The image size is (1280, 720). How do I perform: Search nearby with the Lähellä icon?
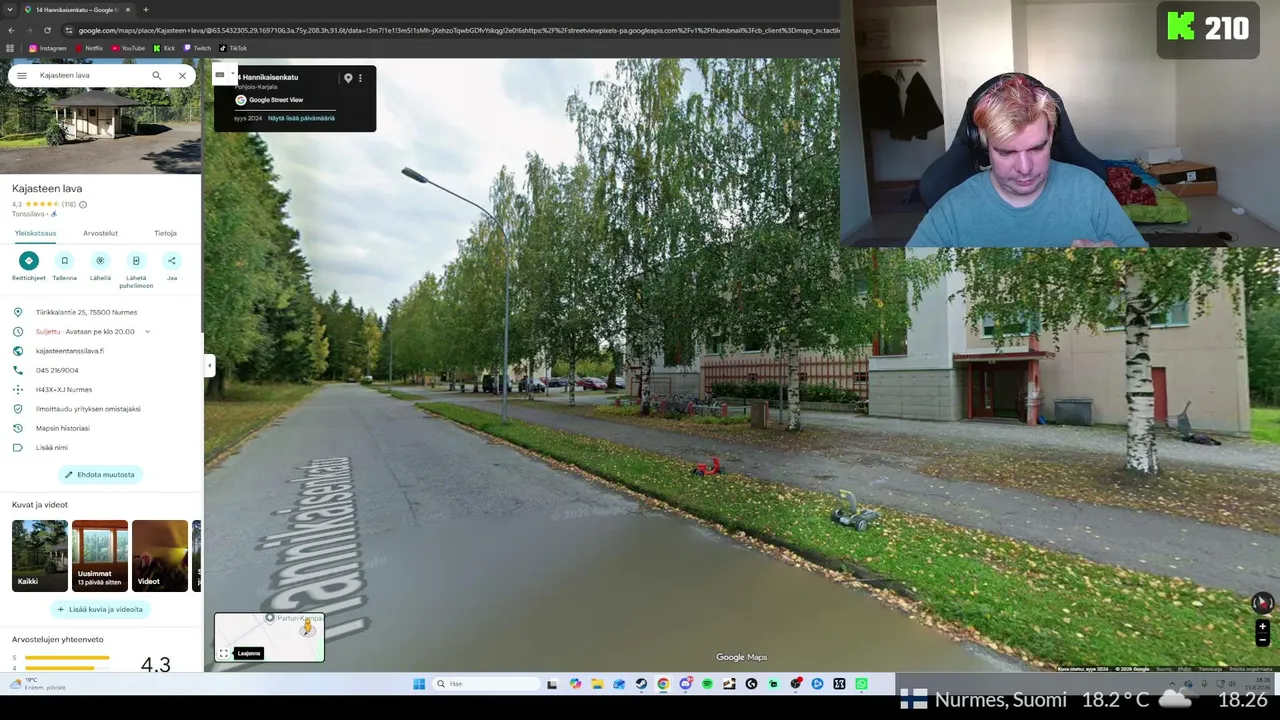click(100, 261)
